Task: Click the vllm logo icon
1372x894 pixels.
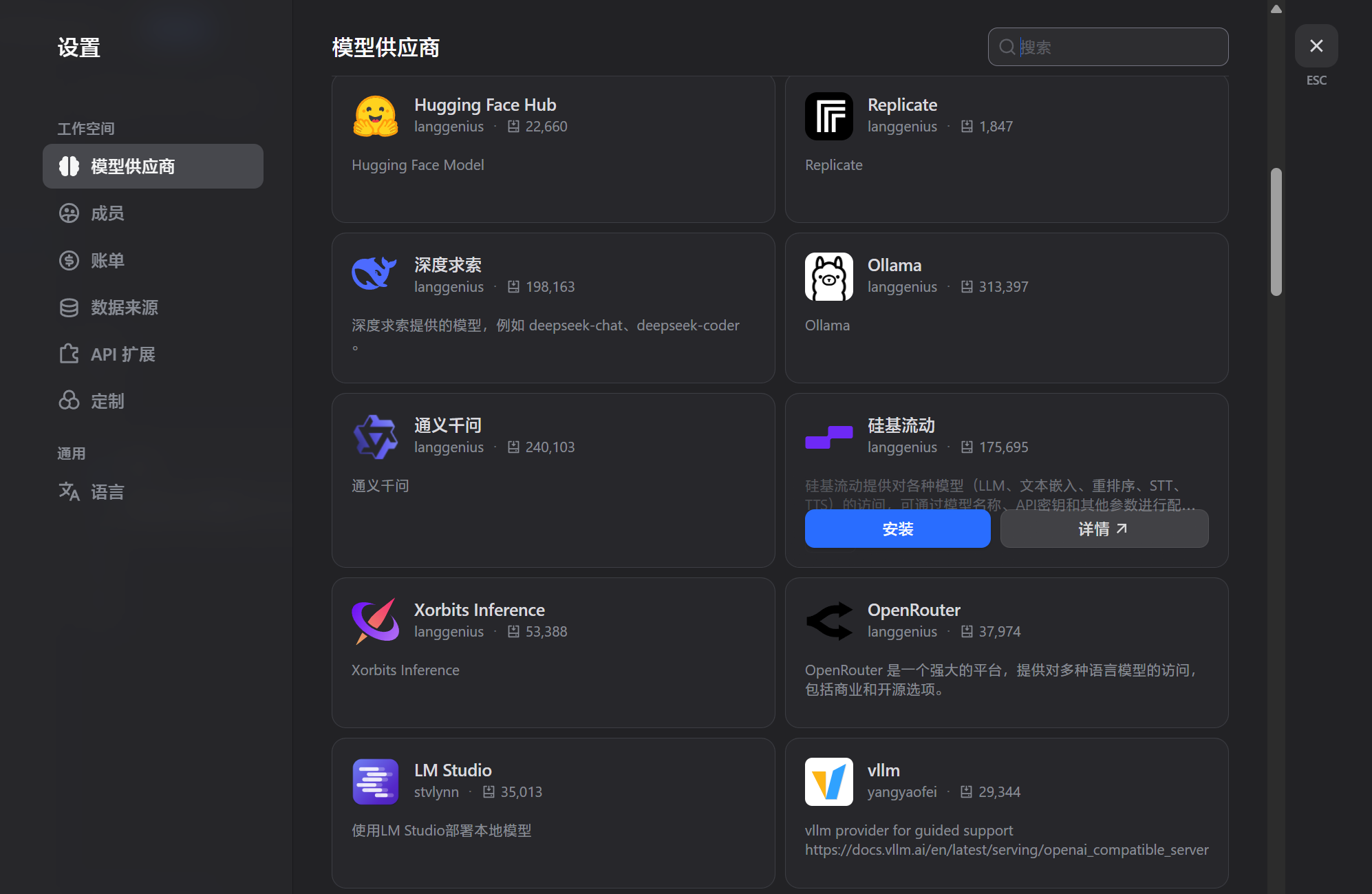Action: 828,781
